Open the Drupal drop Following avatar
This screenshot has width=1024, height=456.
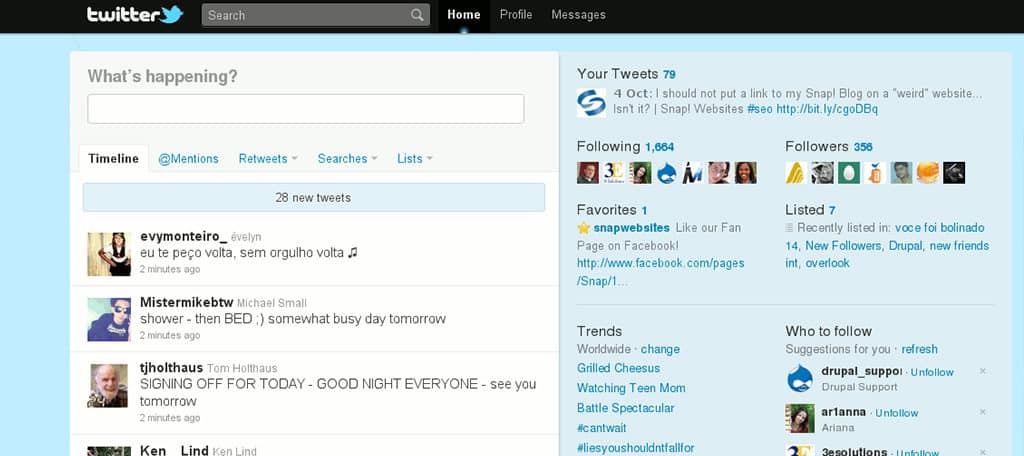point(667,172)
